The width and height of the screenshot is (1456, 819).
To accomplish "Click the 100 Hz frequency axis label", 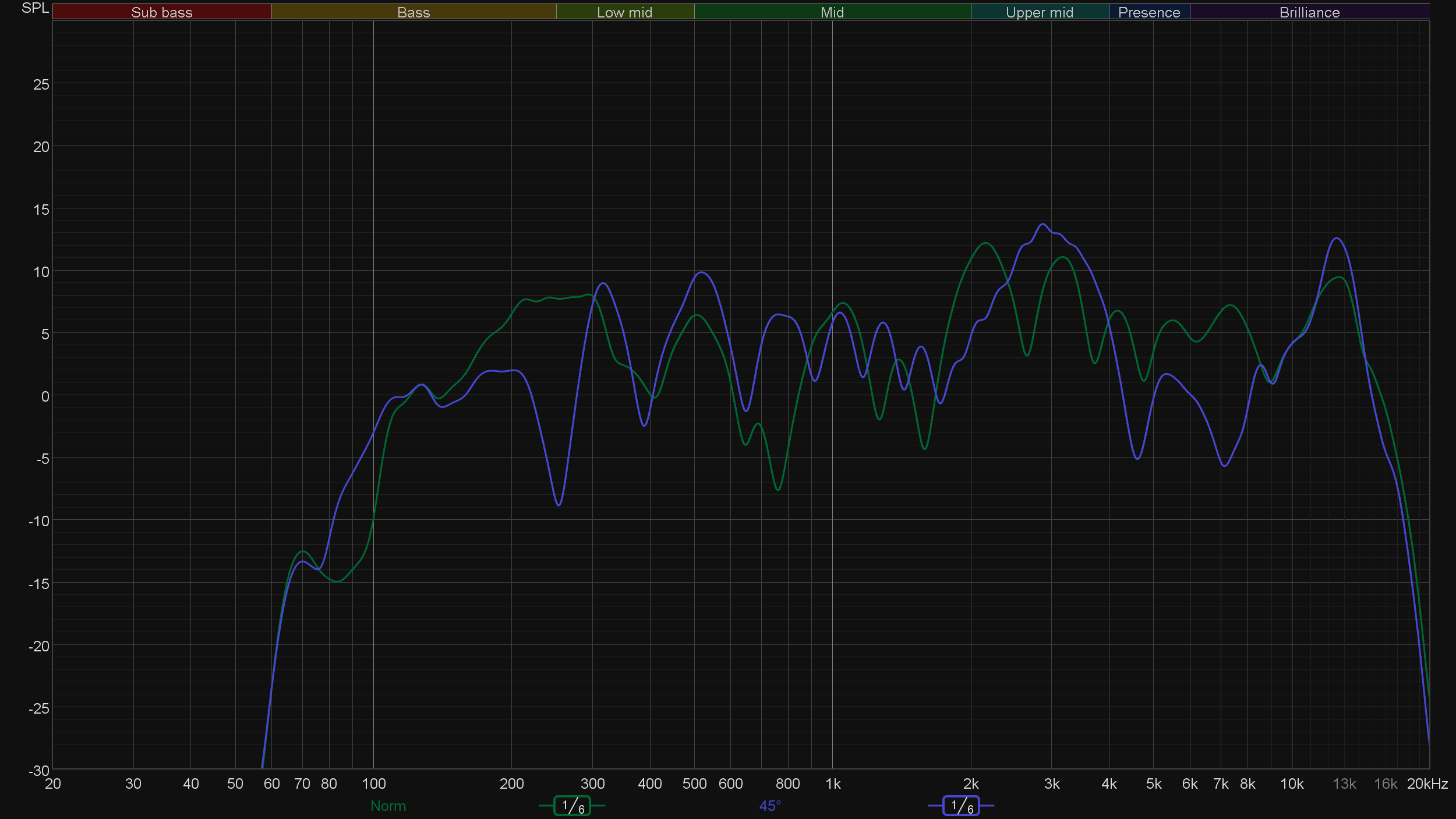I will point(373,784).
